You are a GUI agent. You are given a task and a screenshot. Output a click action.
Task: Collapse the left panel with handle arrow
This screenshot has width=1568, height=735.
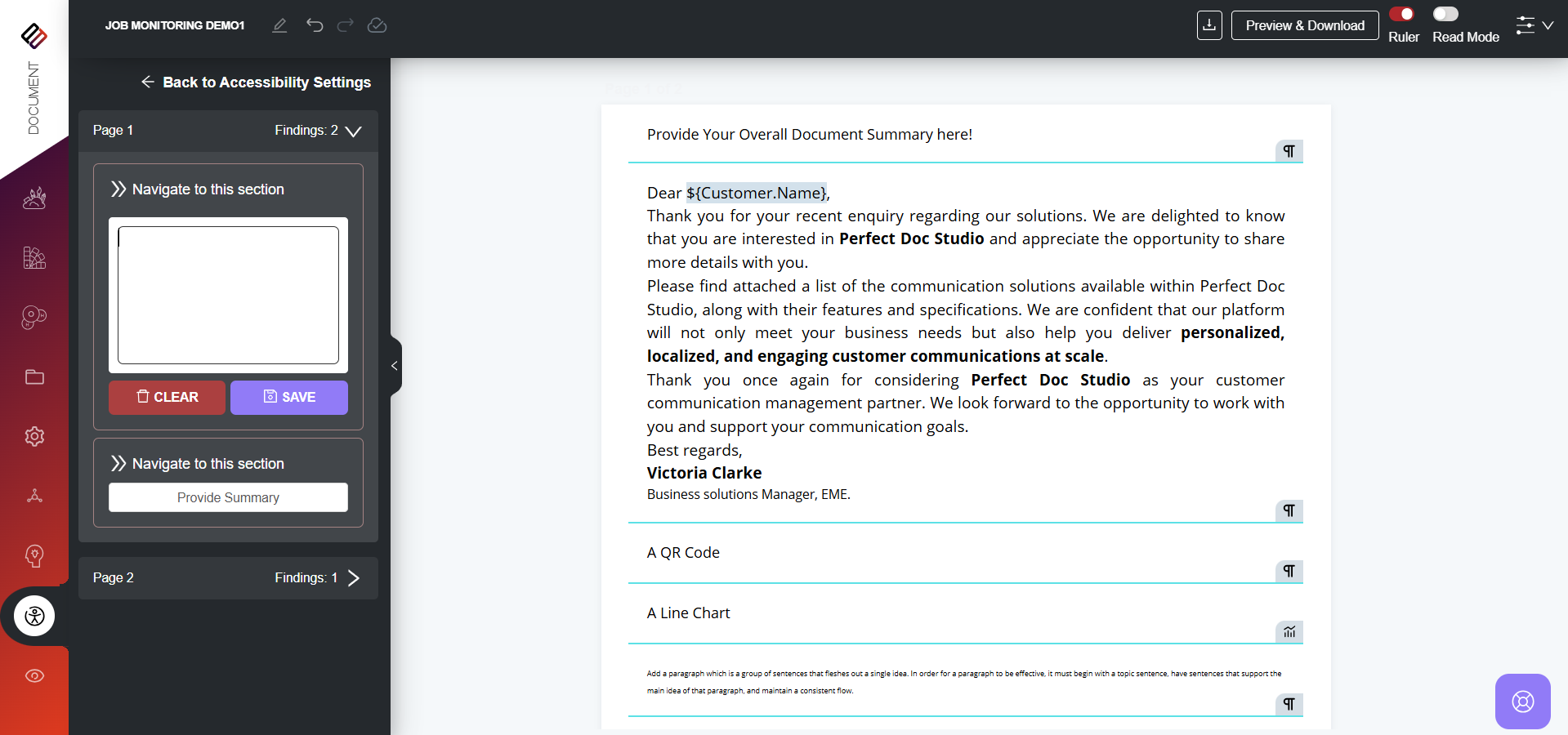click(395, 366)
